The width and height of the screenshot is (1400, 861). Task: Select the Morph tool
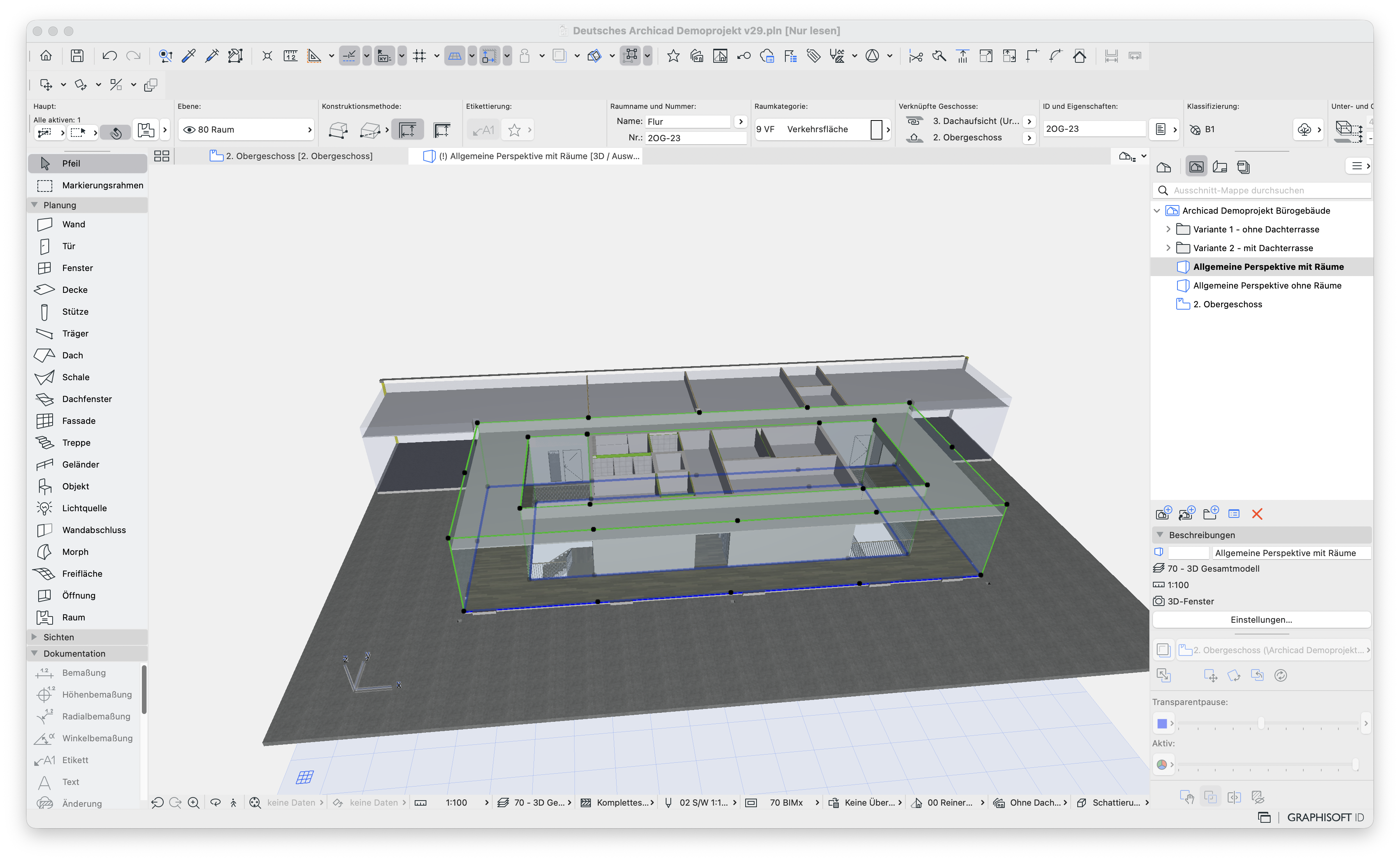pos(88,552)
